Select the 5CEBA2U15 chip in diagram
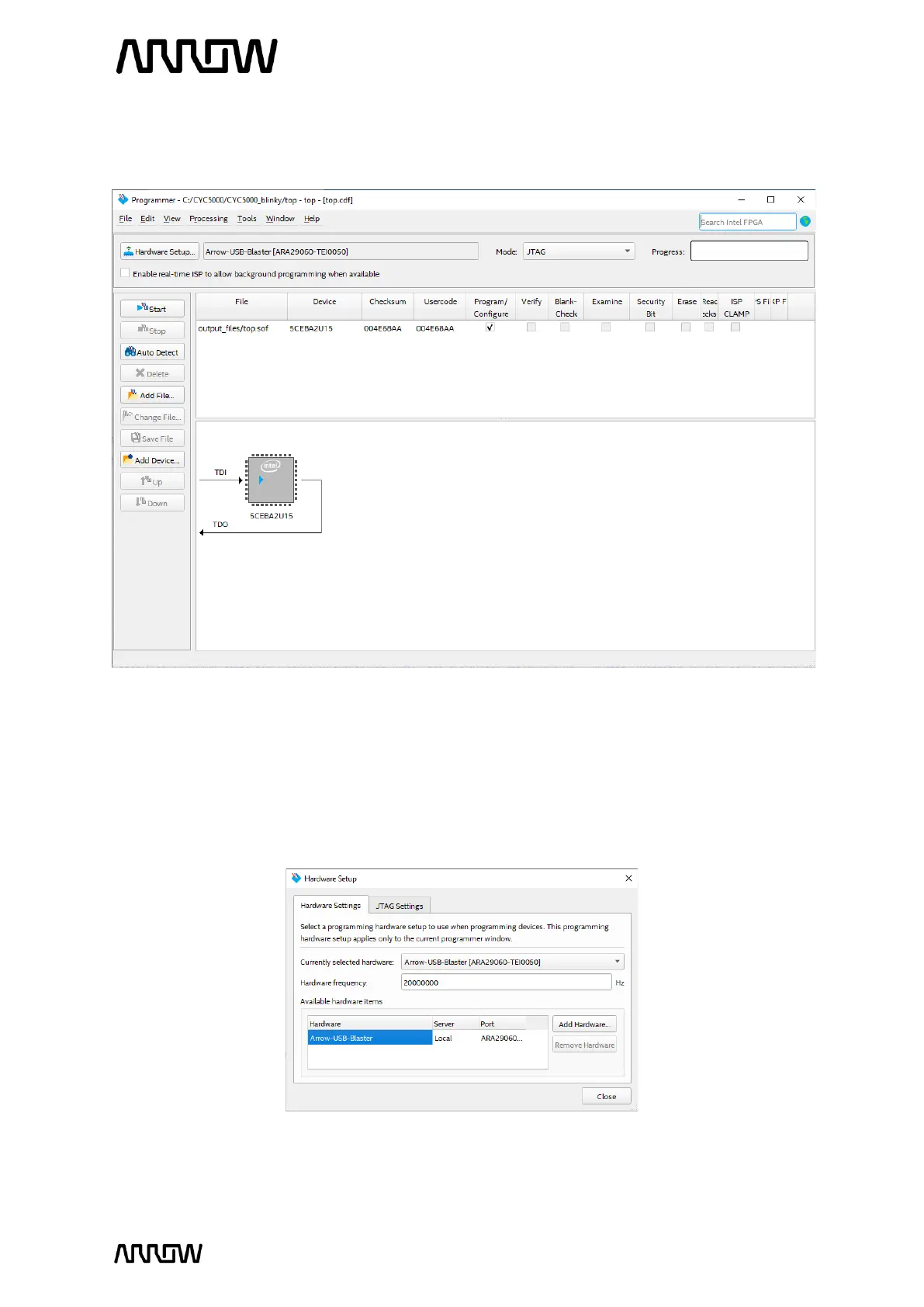The image size is (924, 1307). coord(271,480)
